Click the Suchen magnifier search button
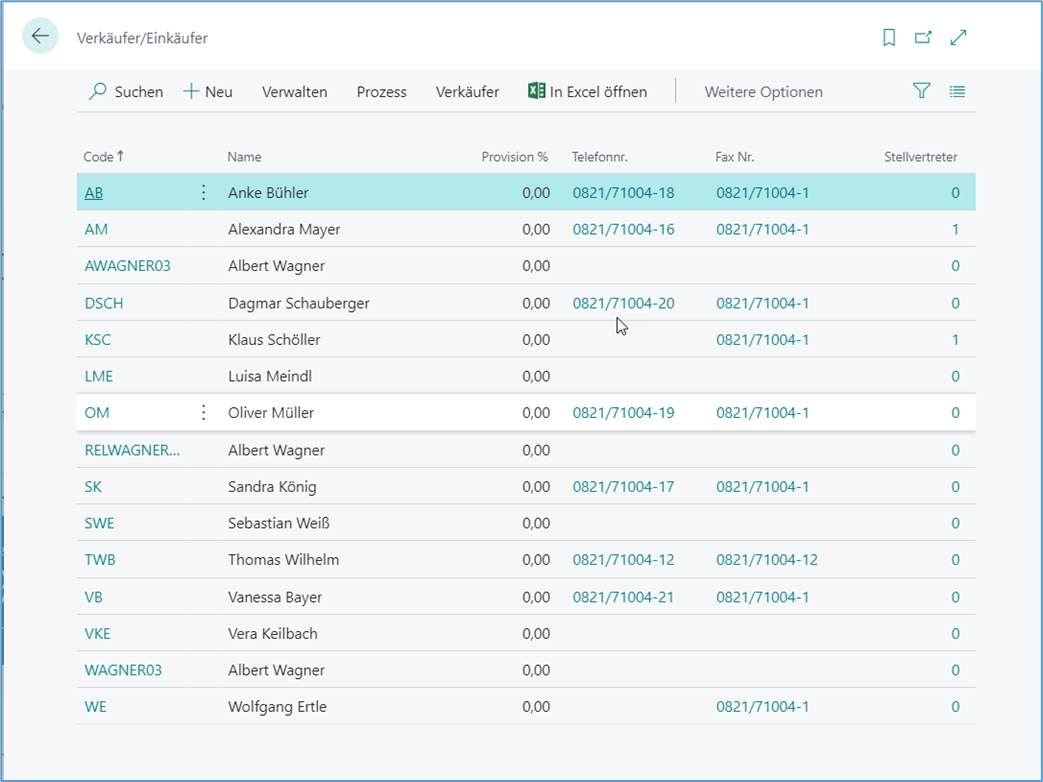 (126, 92)
